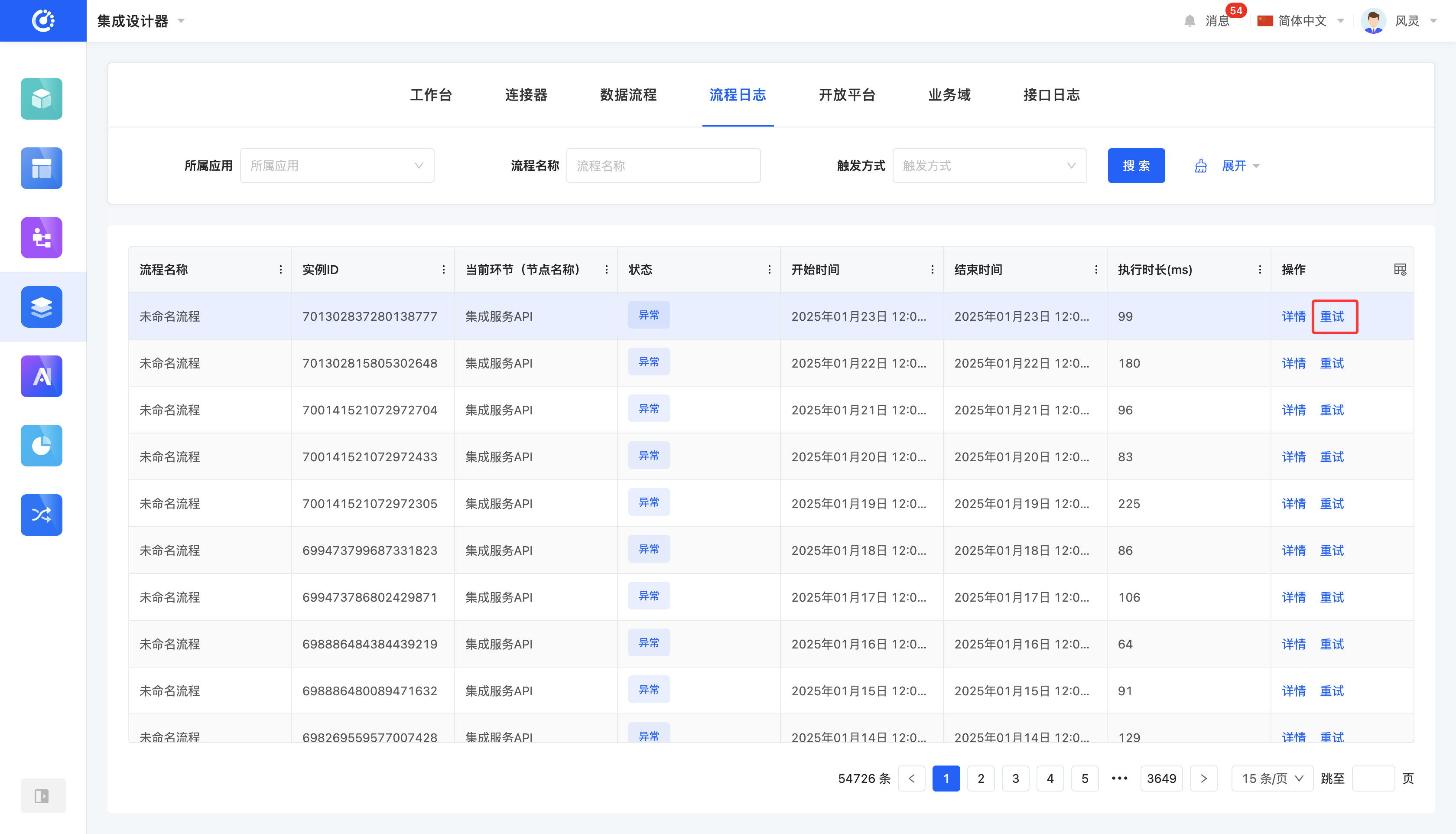1456x834 pixels.
Task: Open the 15 条/页 page size selector
Action: point(1272,779)
